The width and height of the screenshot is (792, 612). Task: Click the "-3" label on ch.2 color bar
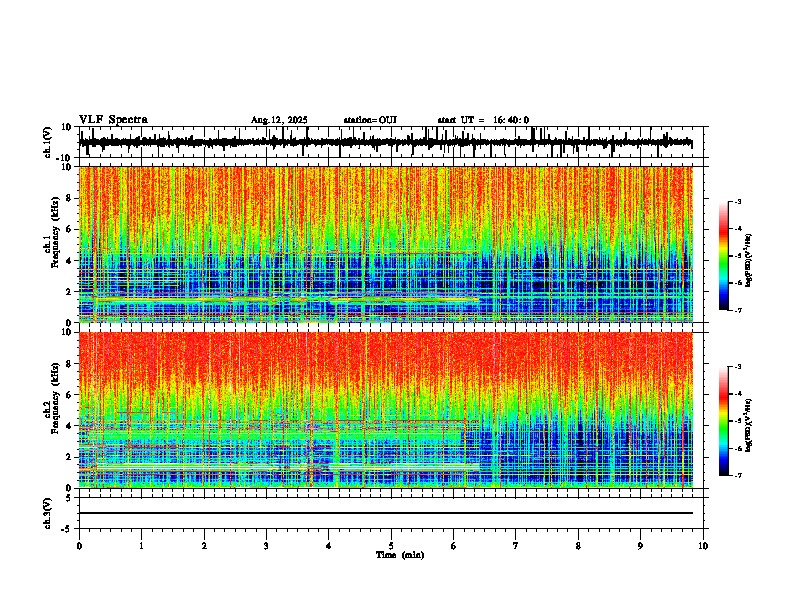coord(737,367)
